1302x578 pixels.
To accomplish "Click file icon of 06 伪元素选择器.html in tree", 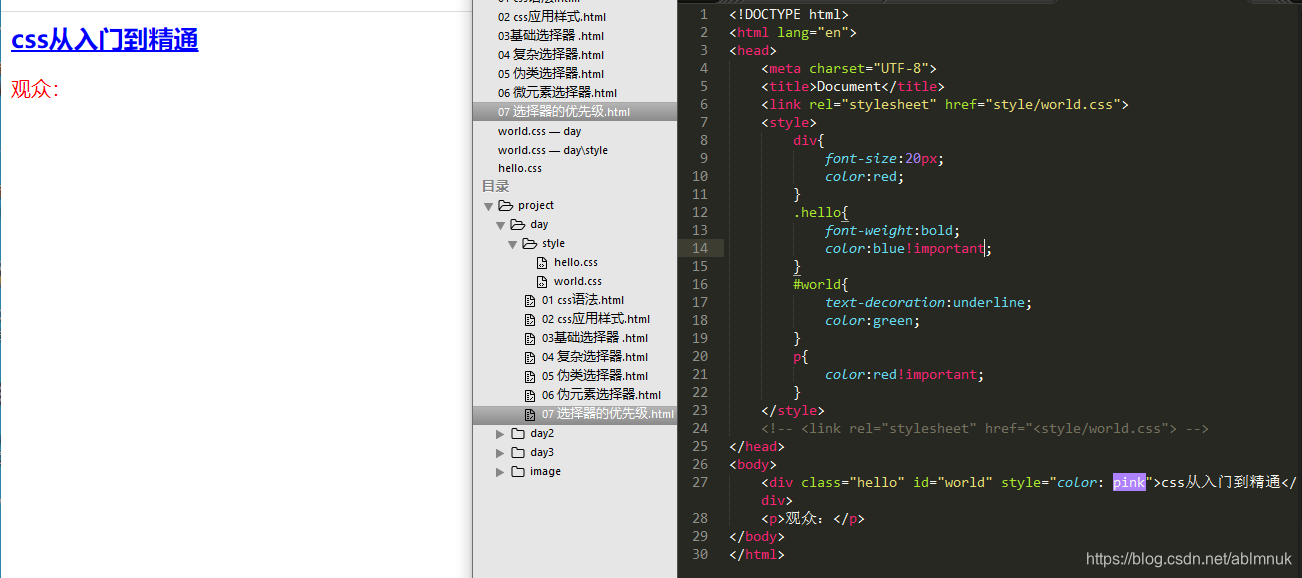I will [x=530, y=395].
